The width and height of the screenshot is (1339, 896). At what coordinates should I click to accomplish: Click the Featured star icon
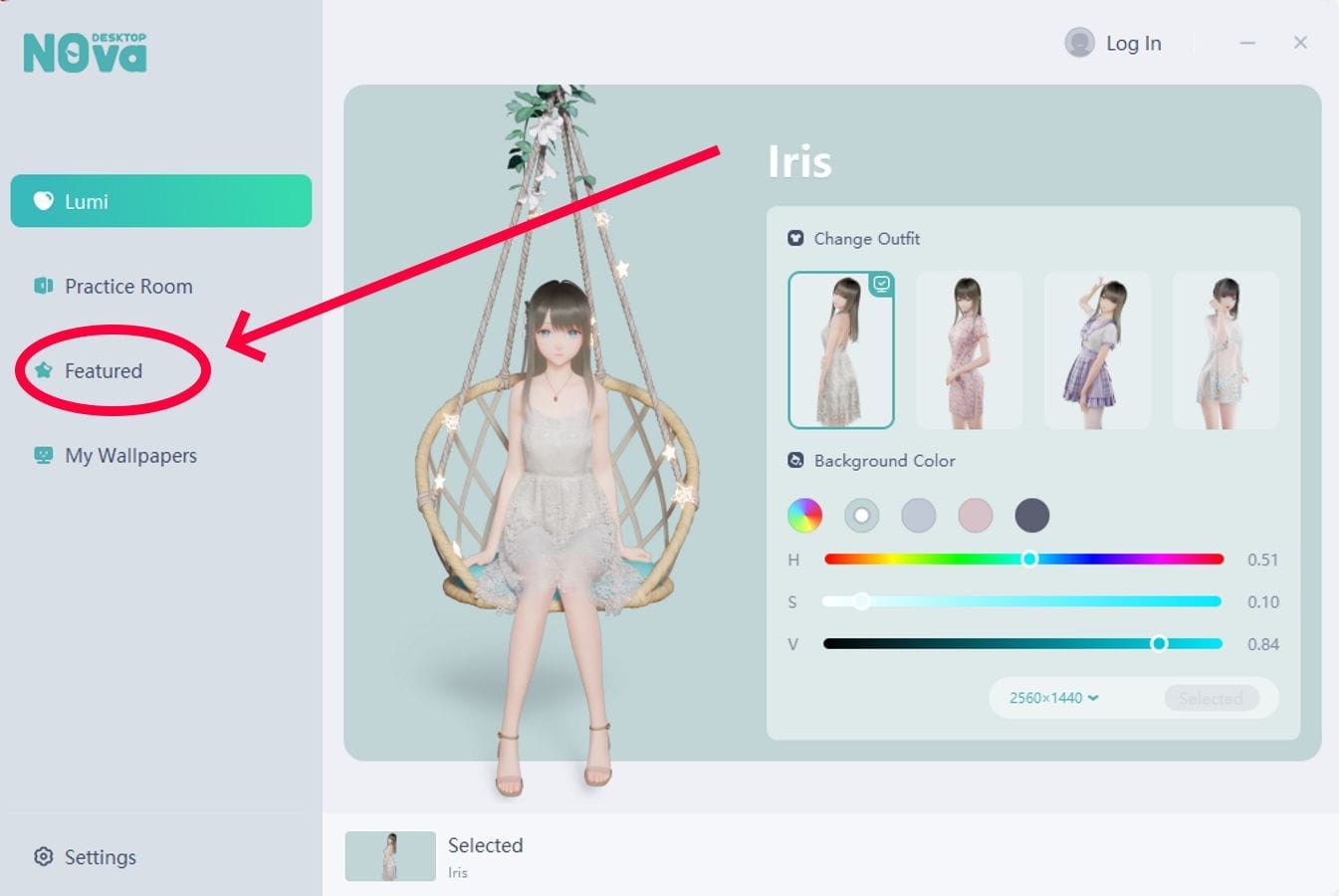click(44, 371)
